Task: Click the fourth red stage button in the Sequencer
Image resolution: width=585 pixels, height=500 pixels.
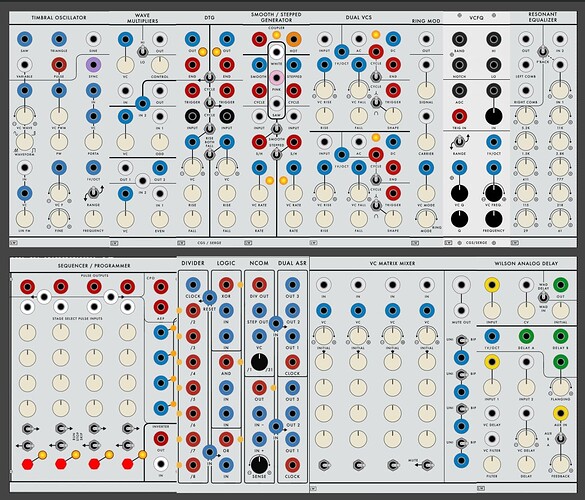Action: pyautogui.click(x=128, y=464)
